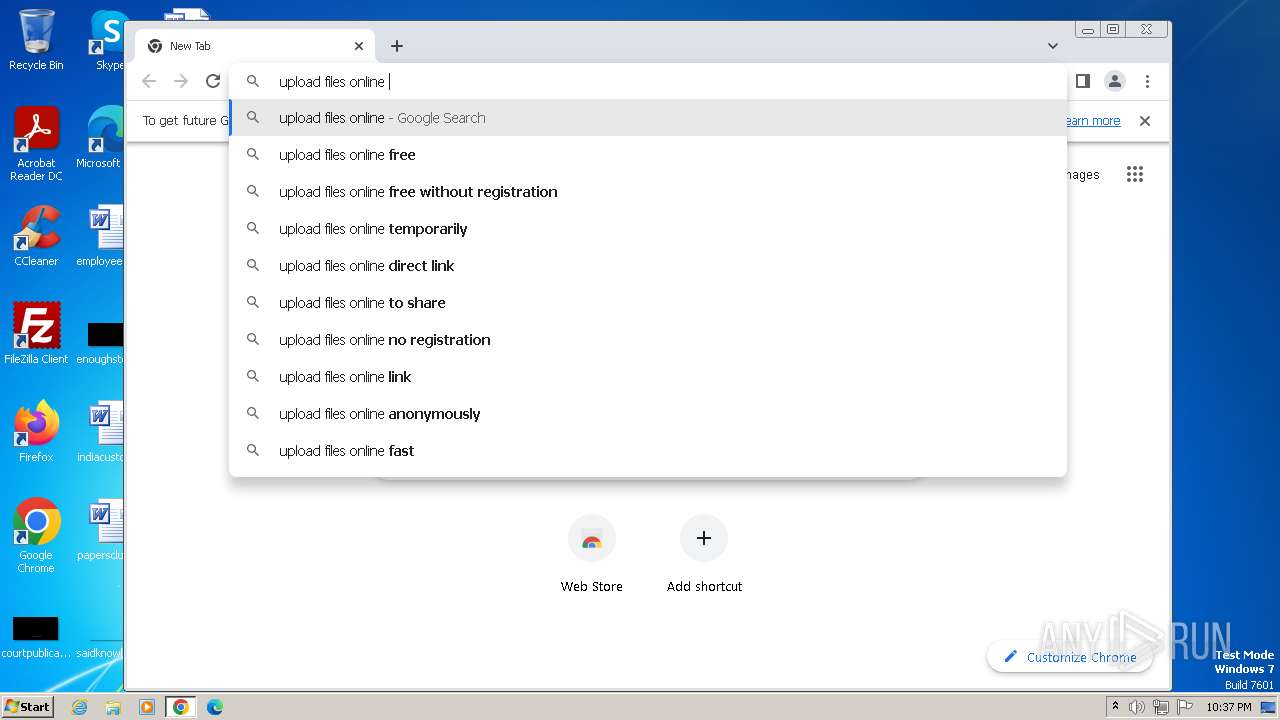Switch to Chrome in the taskbar
Screen dimensions: 1280x720
click(x=181, y=707)
